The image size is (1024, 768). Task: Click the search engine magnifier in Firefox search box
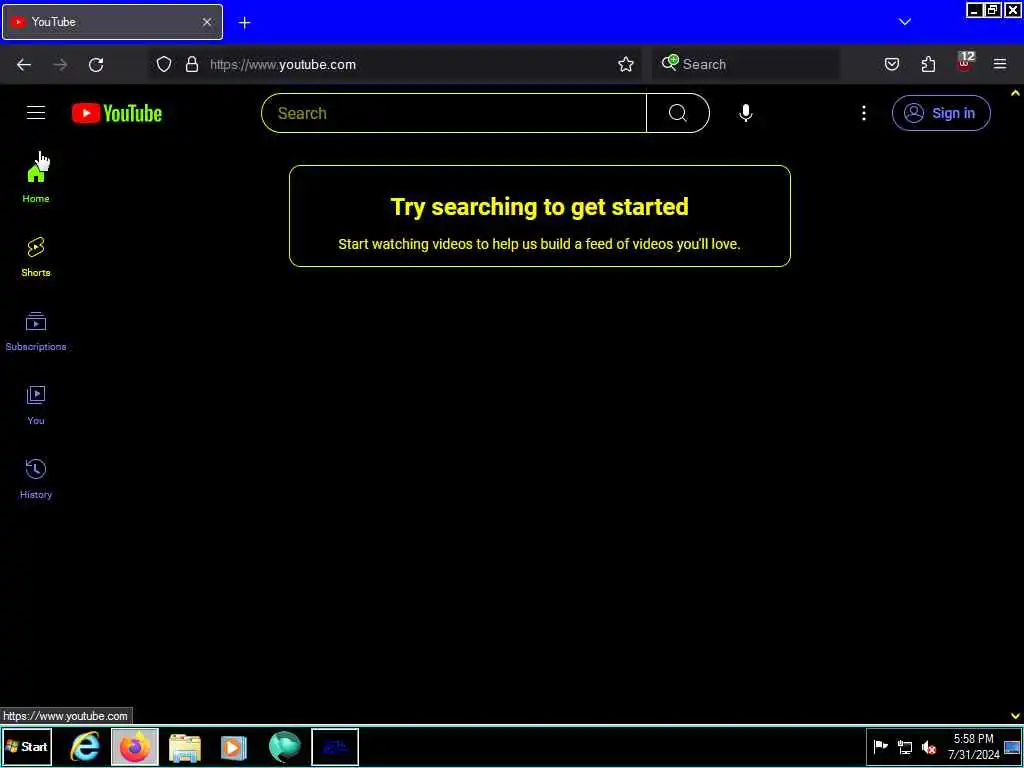click(669, 63)
